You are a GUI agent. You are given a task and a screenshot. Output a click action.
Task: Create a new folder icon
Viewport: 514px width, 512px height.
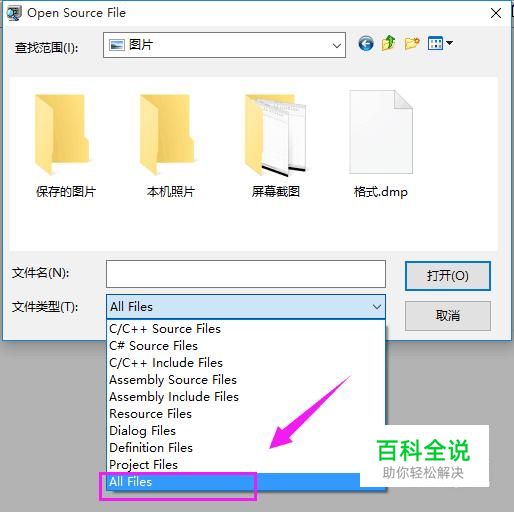412,43
